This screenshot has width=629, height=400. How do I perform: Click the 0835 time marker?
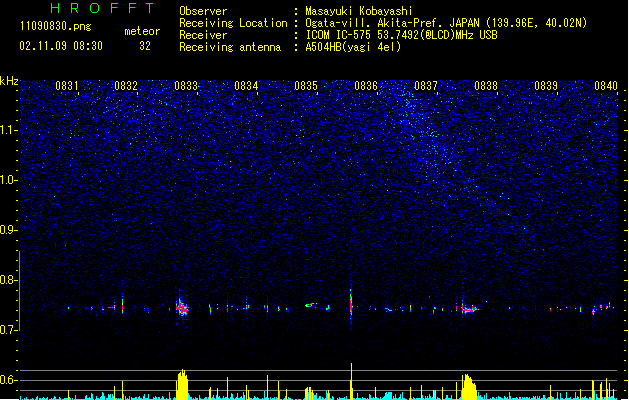pos(306,86)
